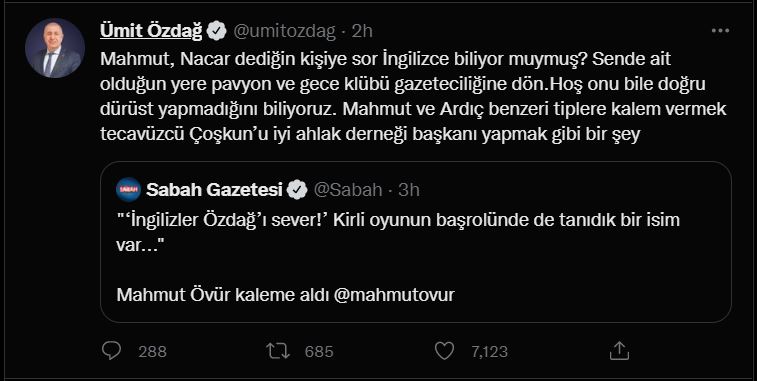Click the 7,123 likes count
Viewport: 757px width, 381px height.
tap(490, 352)
